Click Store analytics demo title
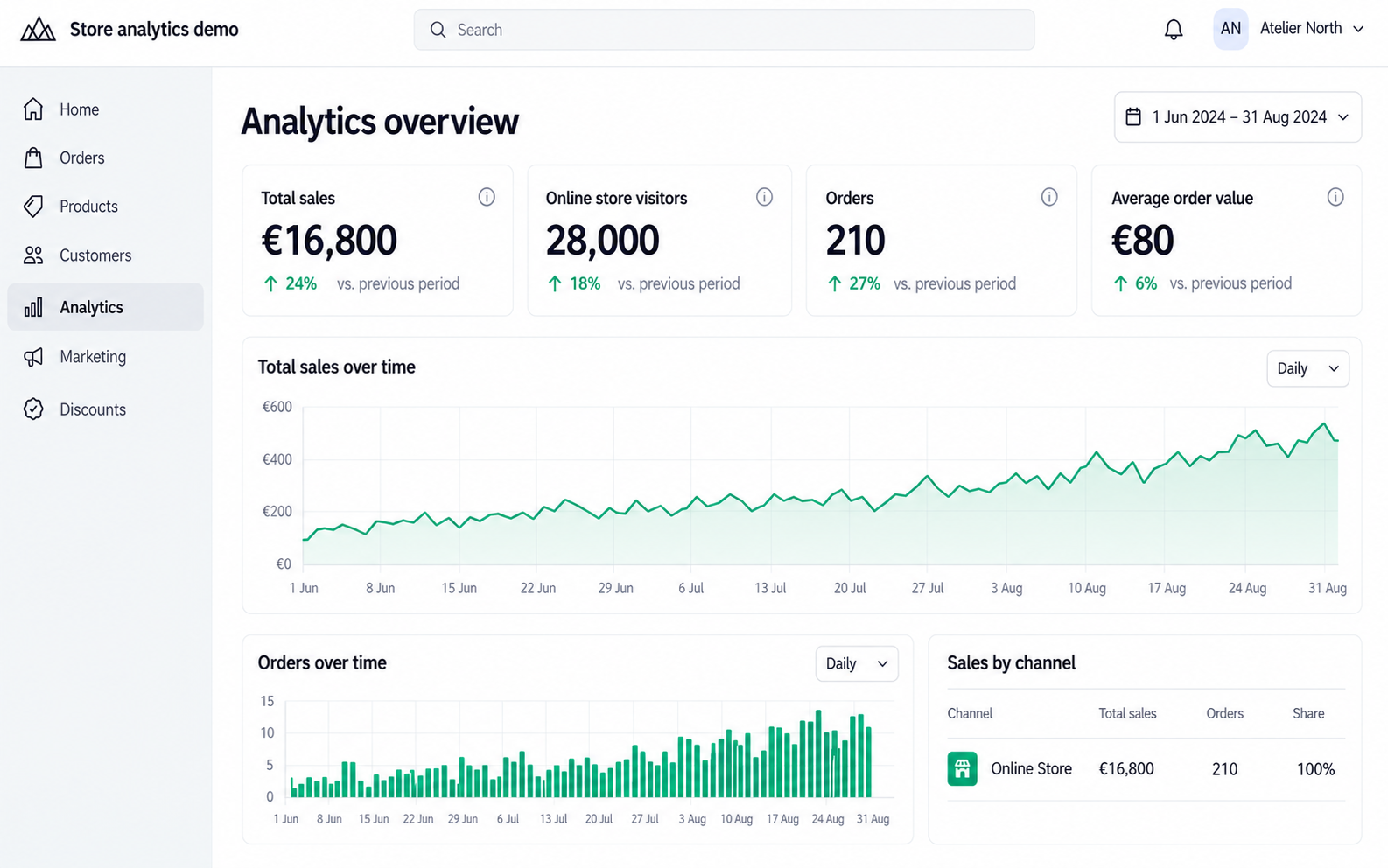 [x=154, y=30]
